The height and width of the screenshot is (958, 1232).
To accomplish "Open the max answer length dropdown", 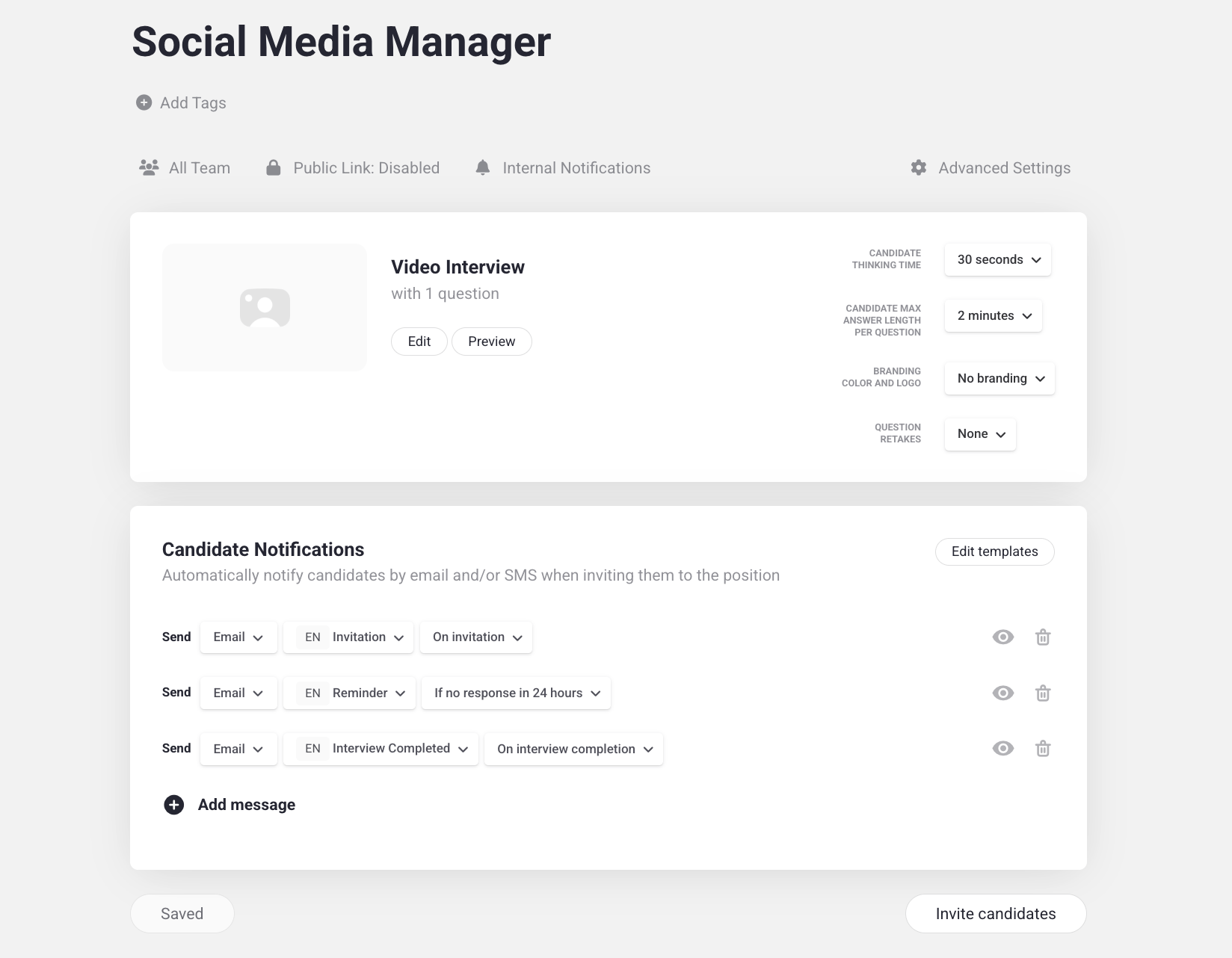I will click(x=994, y=315).
